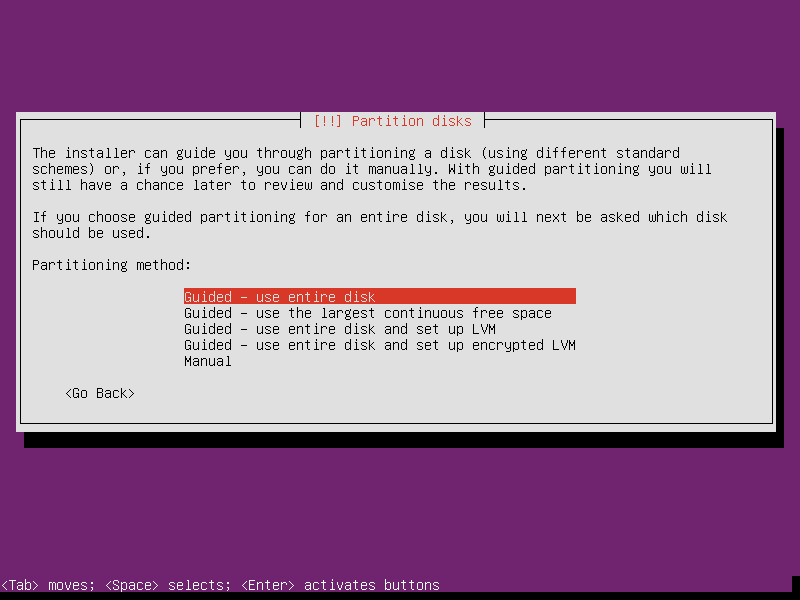
Task: Click the <Go Back> button
Action: [100, 393]
